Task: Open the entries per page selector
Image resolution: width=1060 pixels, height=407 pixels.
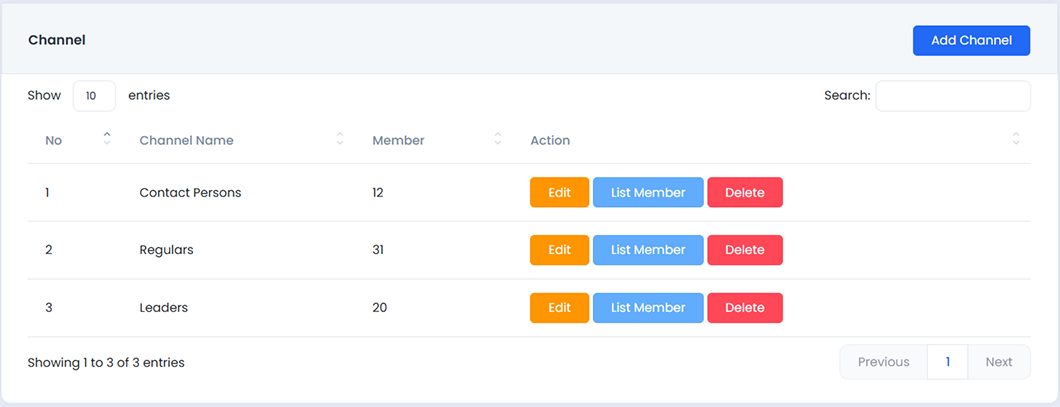Action: pos(94,96)
